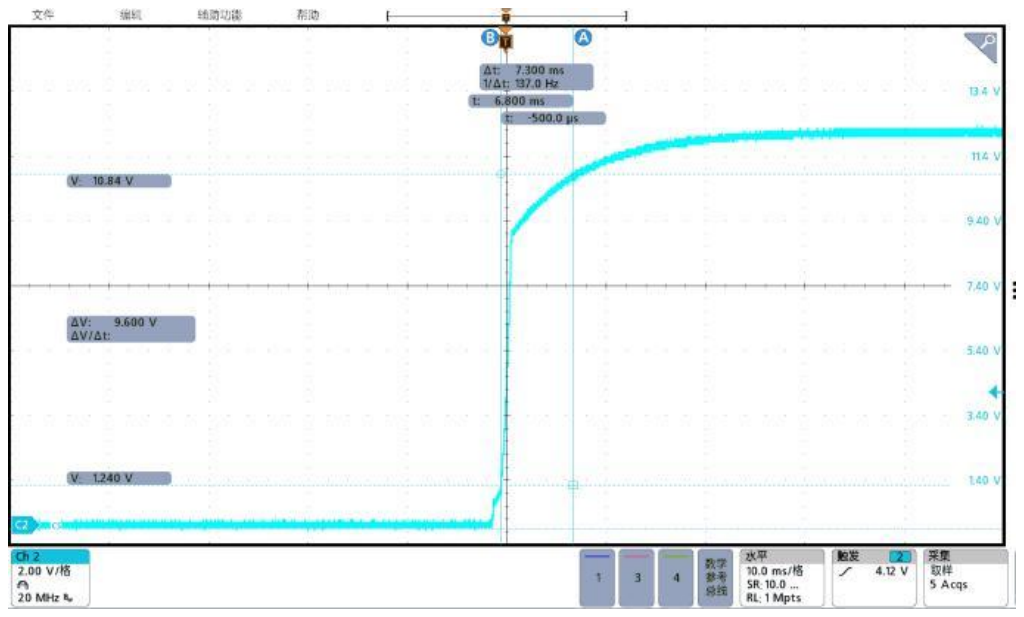Click the math/reference/bus add button (数学 参考 总线)
Screen dimensions: 1024x617
tap(716, 578)
